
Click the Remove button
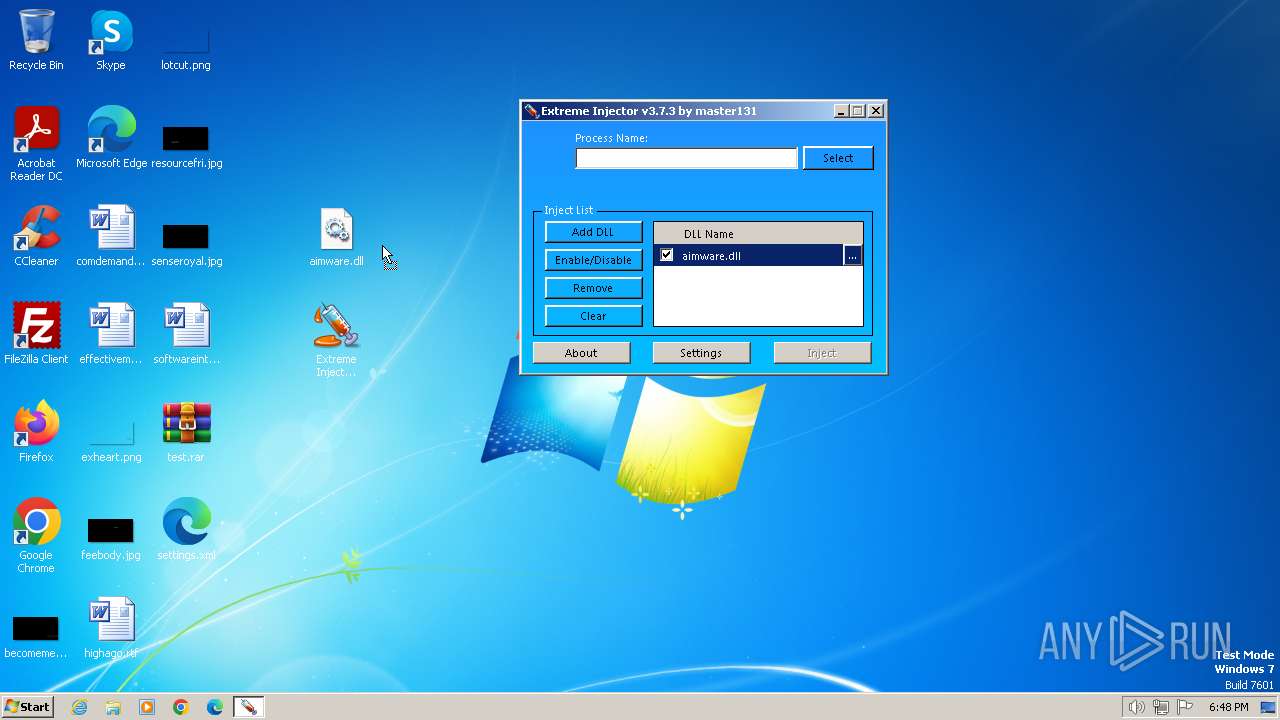pyautogui.click(x=593, y=288)
